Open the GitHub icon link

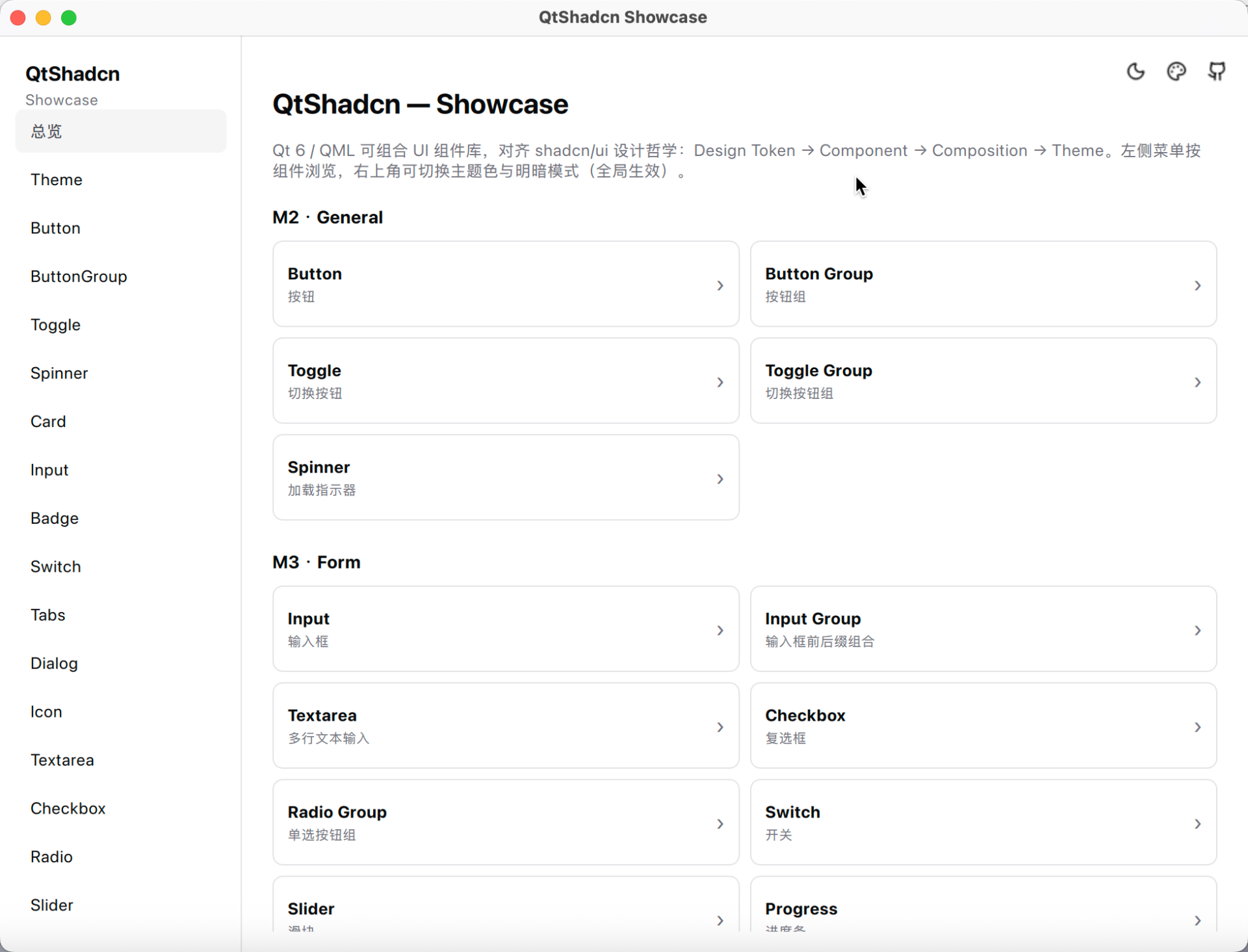click(x=1217, y=71)
